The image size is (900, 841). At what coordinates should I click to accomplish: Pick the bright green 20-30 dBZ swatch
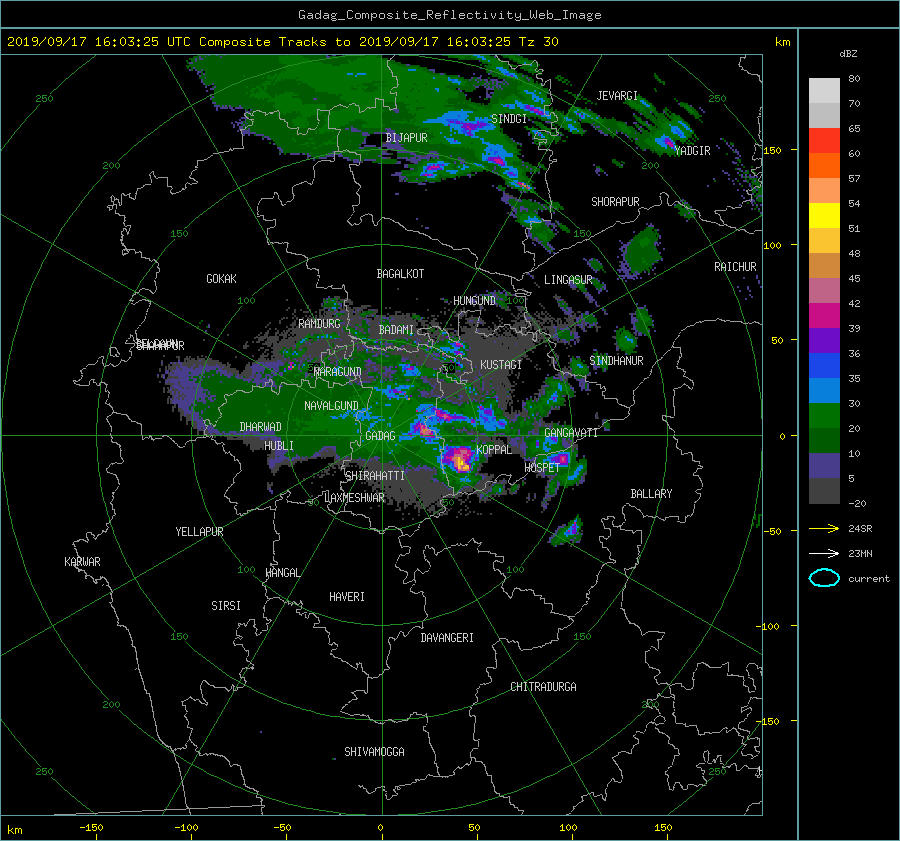point(824,416)
